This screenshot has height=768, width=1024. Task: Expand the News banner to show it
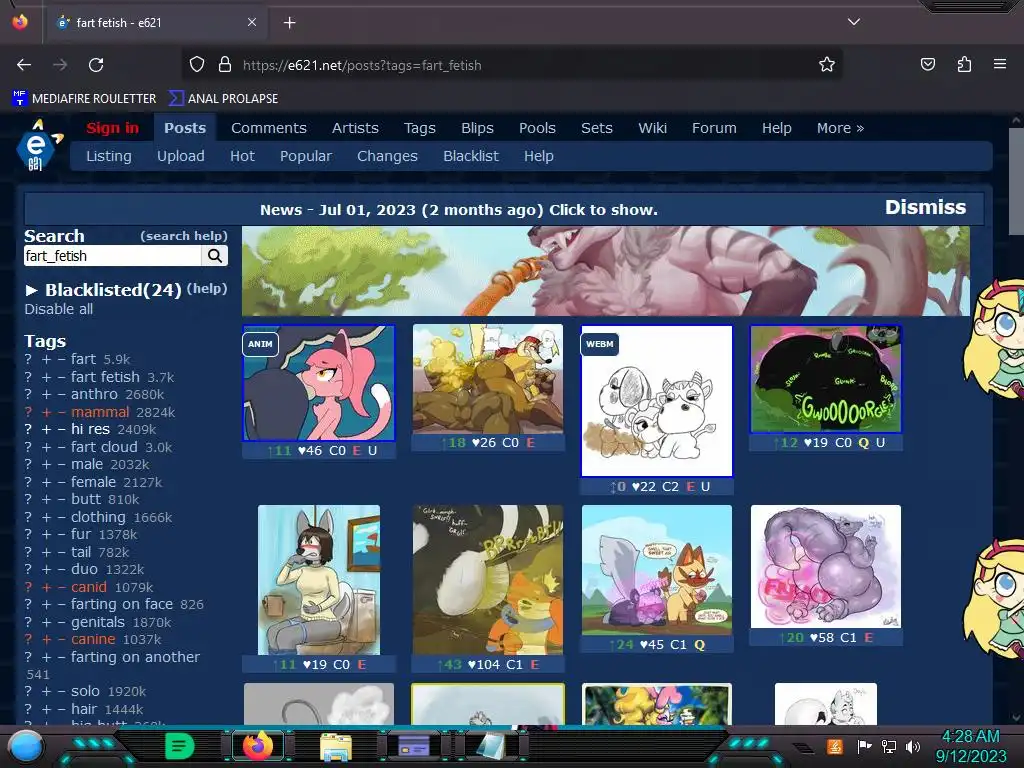[x=458, y=210]
